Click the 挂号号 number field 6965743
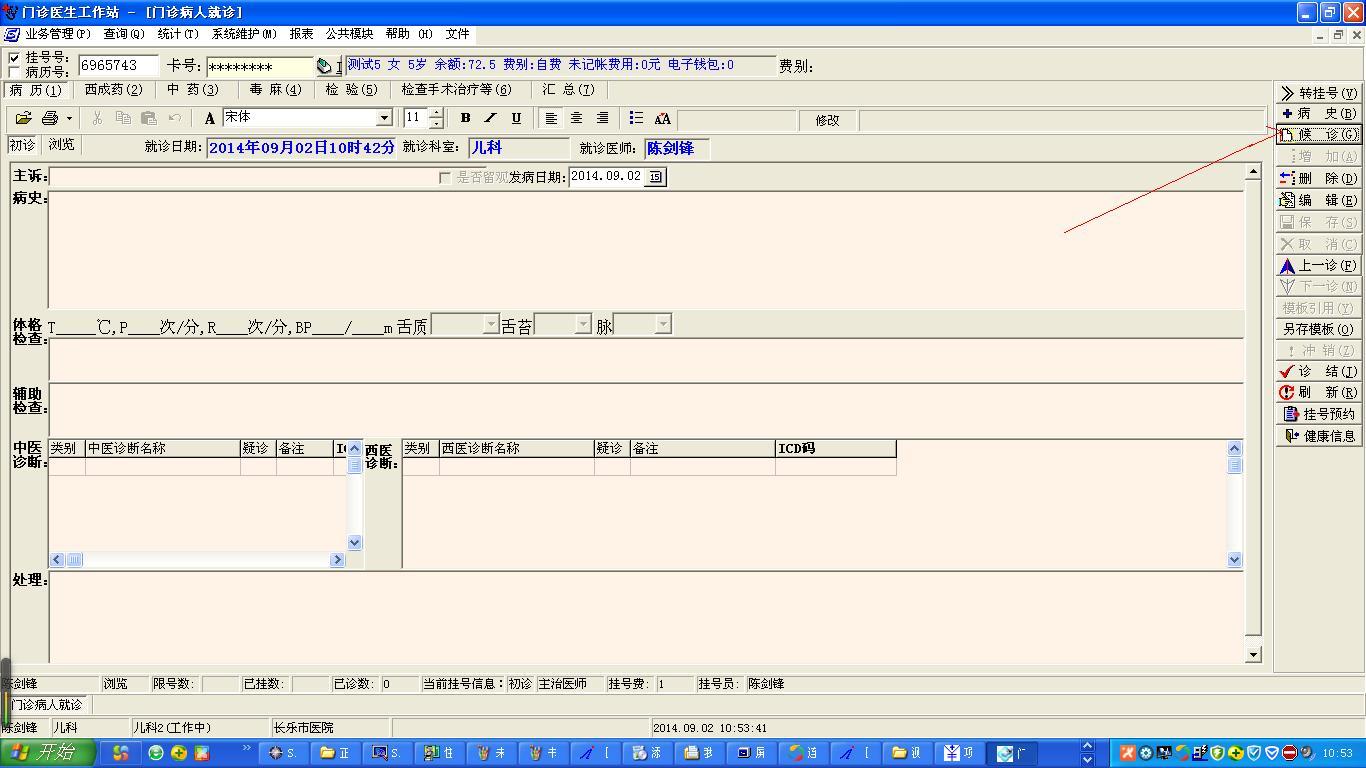This screenshot has width=1366, height=768. [118, 66]
